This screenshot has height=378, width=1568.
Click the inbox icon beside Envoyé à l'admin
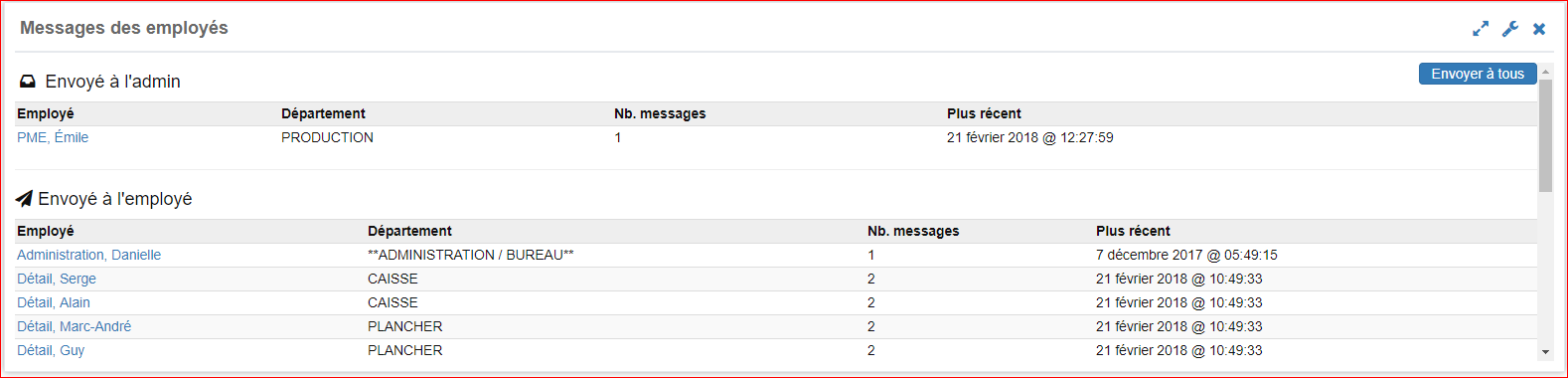(x=28, y=82)
